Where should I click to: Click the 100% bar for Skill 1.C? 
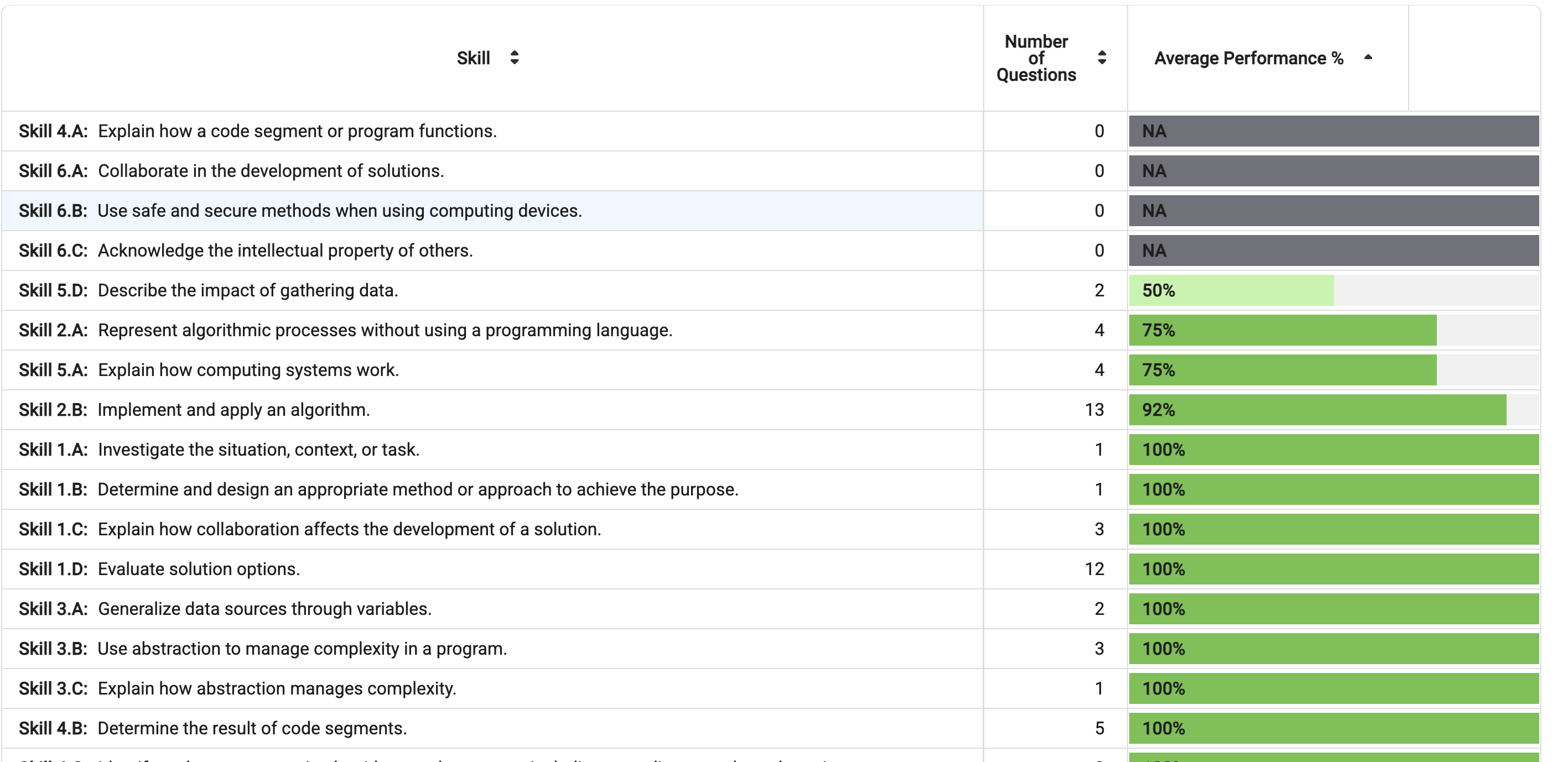(x=1333, y=530)
